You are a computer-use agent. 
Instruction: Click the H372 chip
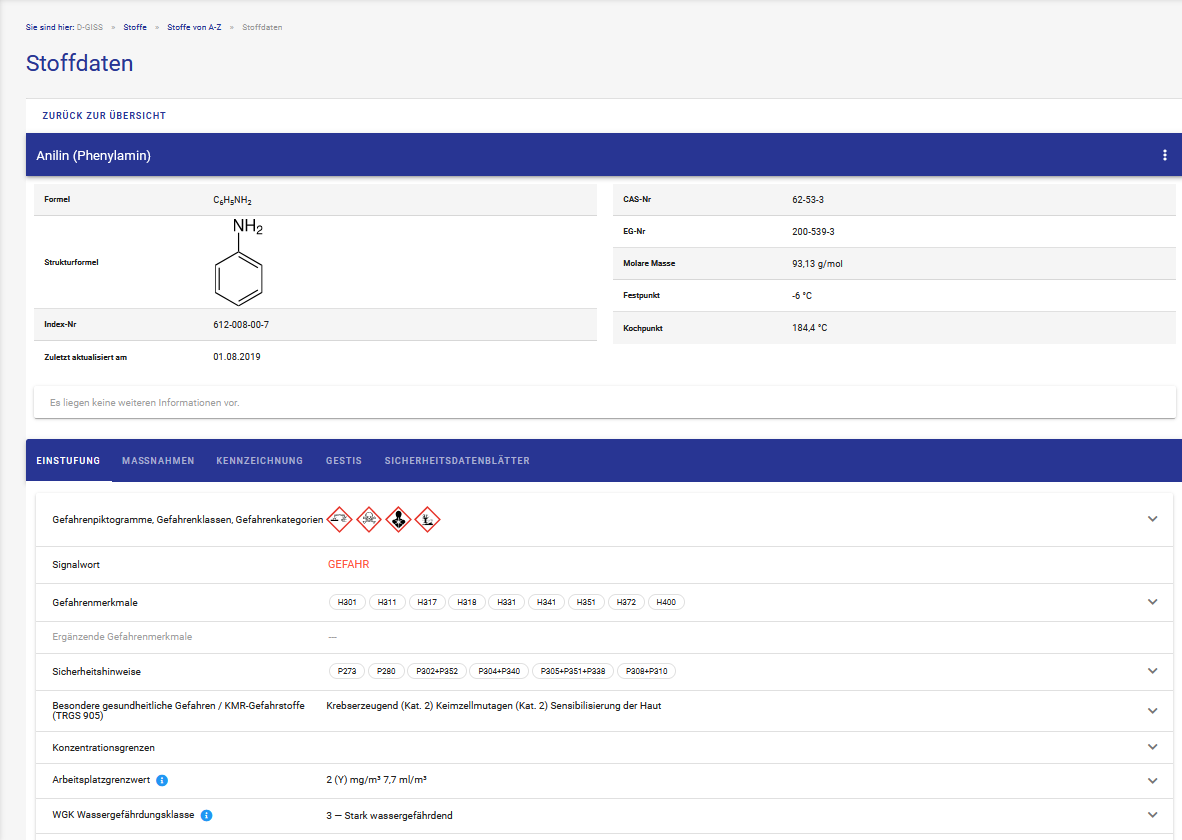click(x=626, y=602)
